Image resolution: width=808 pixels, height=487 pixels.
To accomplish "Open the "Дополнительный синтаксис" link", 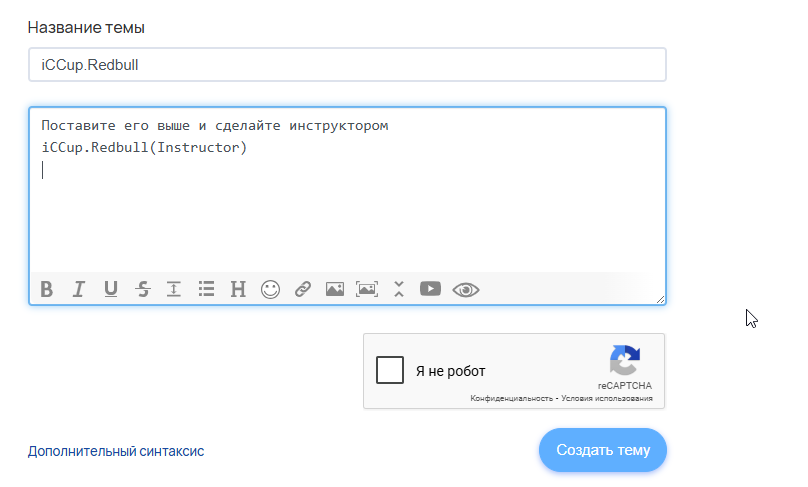I will (116, 451).
